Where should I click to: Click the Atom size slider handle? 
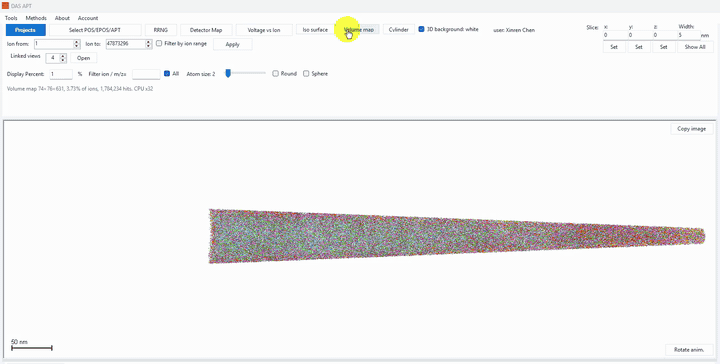(x=227, y=73)
